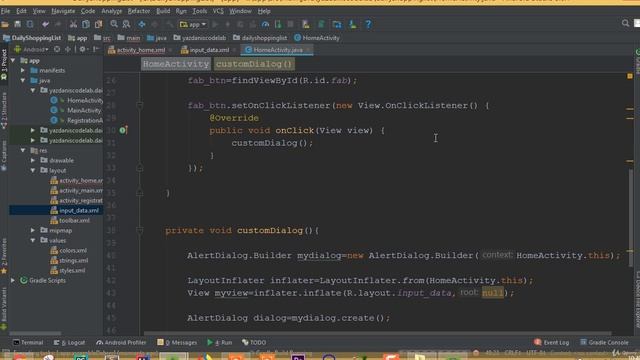This screenshot has height=360, width=640.
Task: Expand Gradle Scripts node
Action: (x=13, y=280)
